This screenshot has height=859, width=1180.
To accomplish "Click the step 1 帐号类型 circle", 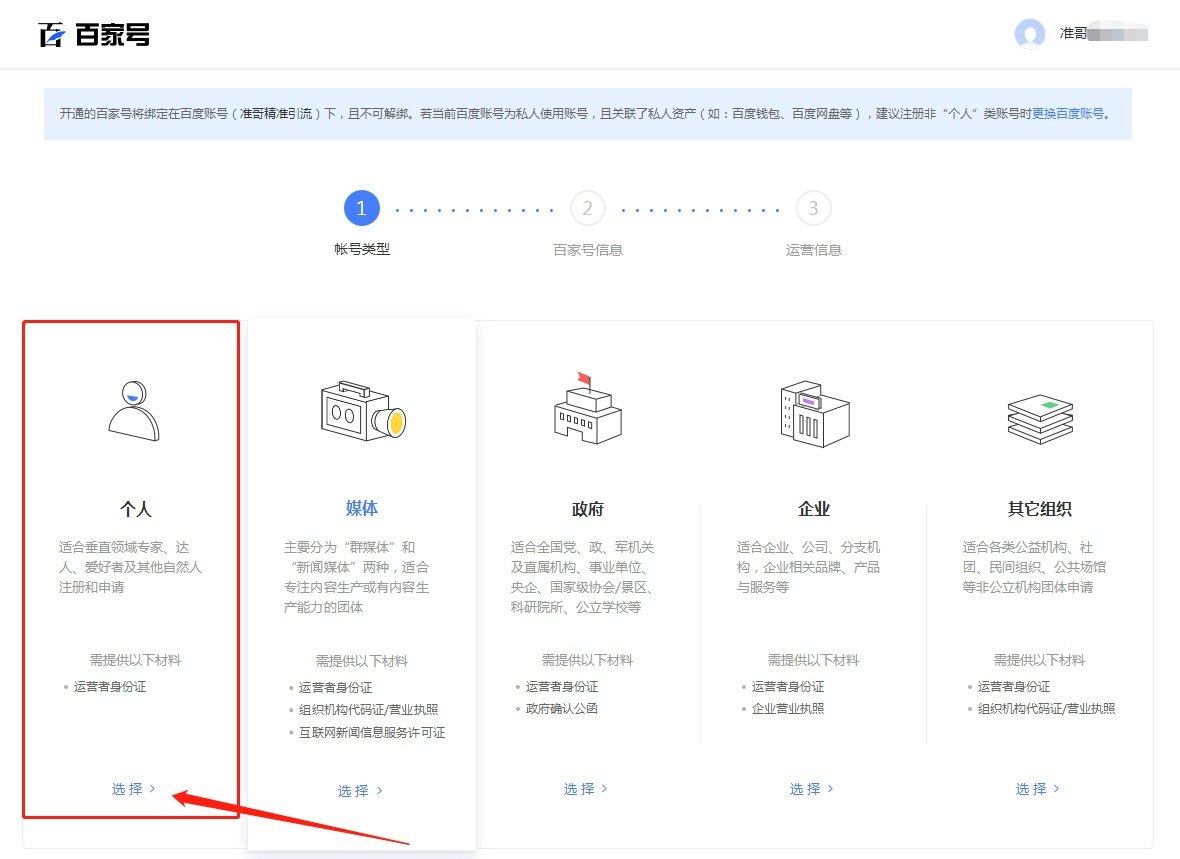I will point(361,208).
